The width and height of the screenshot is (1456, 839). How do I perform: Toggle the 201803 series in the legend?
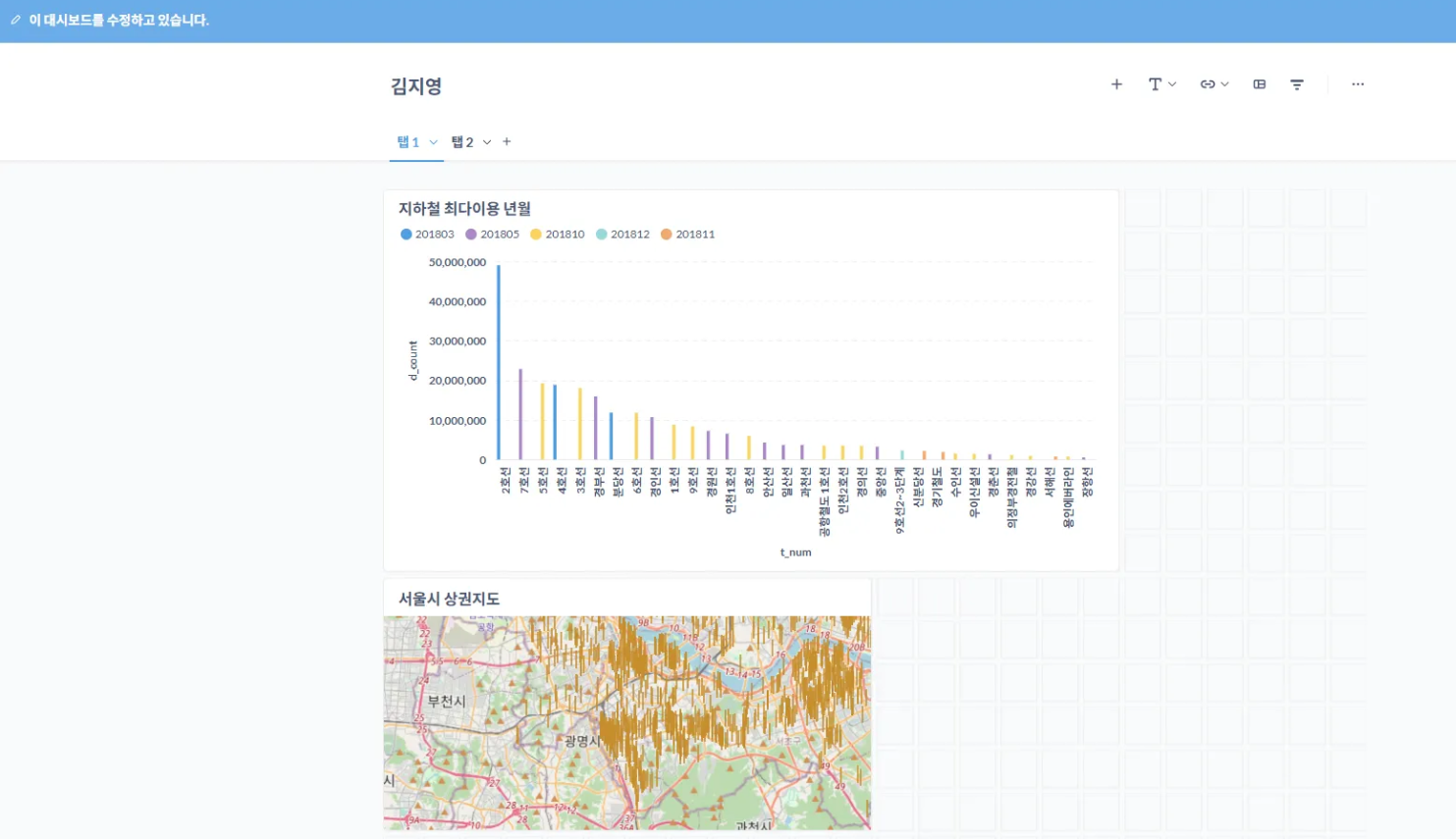click(x=427, y=235)
